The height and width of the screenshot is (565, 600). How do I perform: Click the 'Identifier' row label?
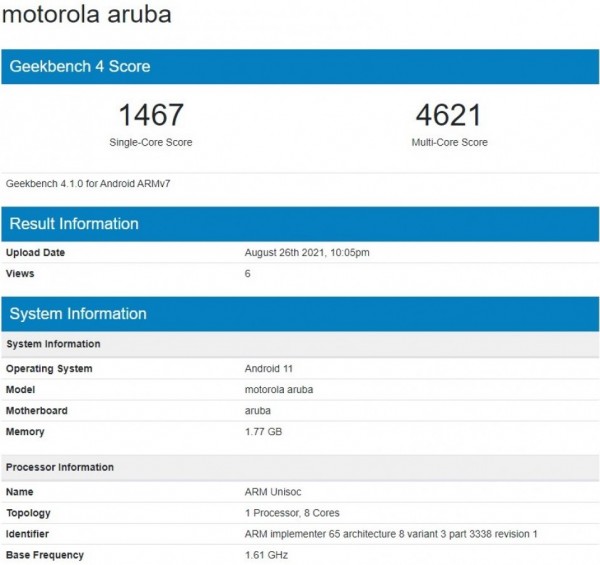(x=27, y=534)
